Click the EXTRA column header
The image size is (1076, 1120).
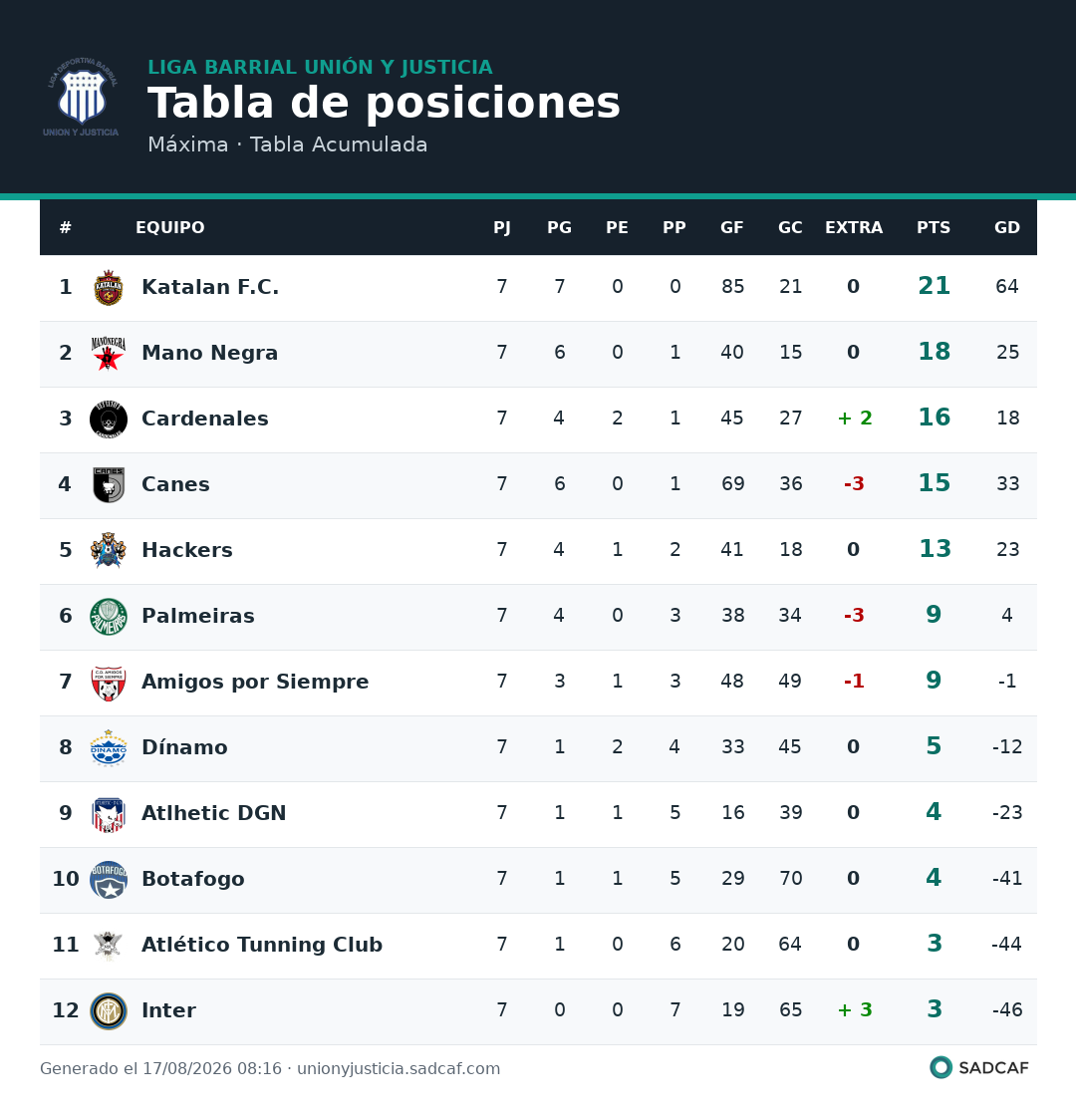(853, 228)
